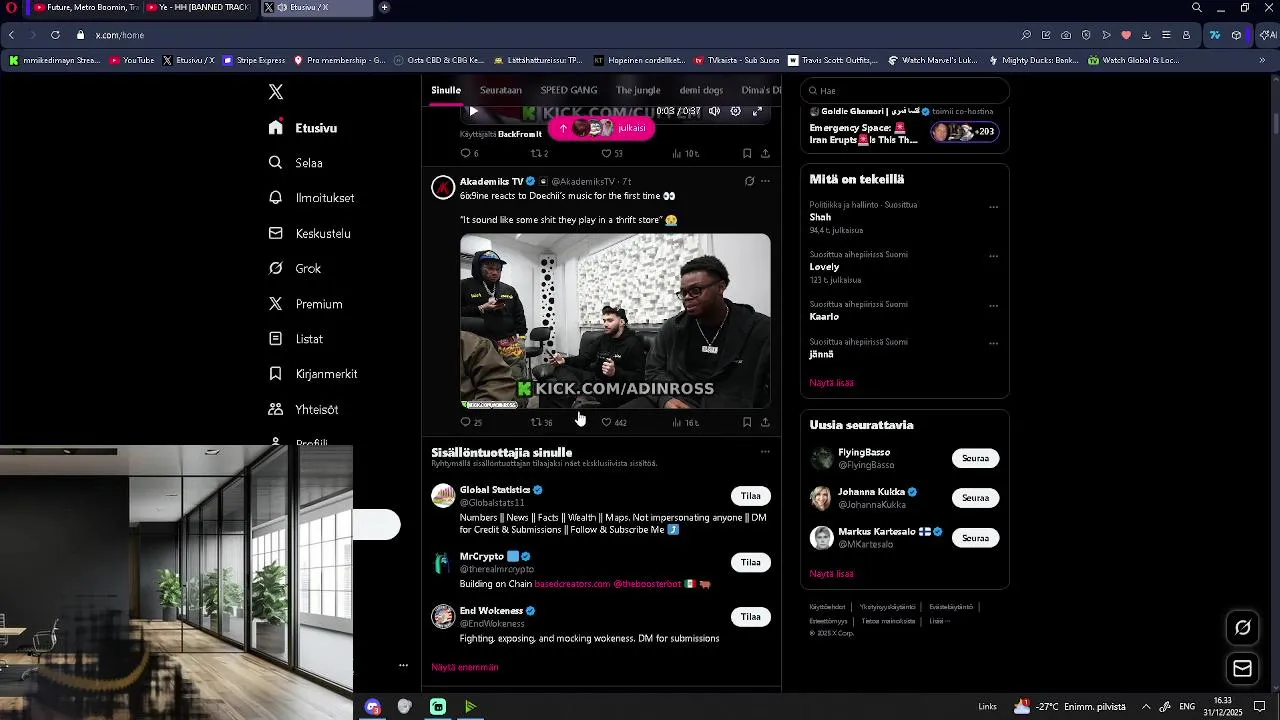Open Etusivu home in sidebar
1280x720 pixels.
pyautogui.click(x=303, y=128)
